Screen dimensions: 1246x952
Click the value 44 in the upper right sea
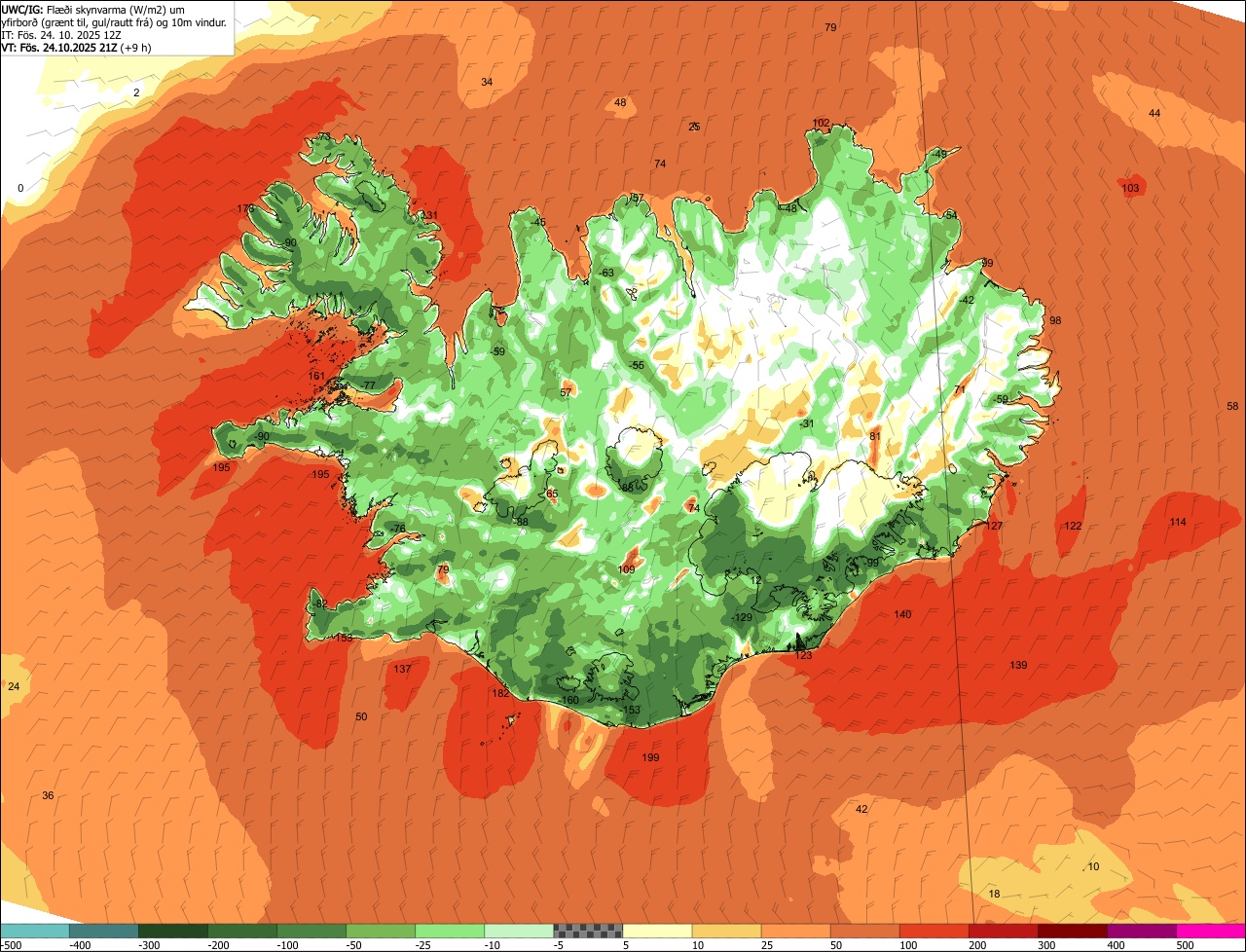[x=1154, y=113]
